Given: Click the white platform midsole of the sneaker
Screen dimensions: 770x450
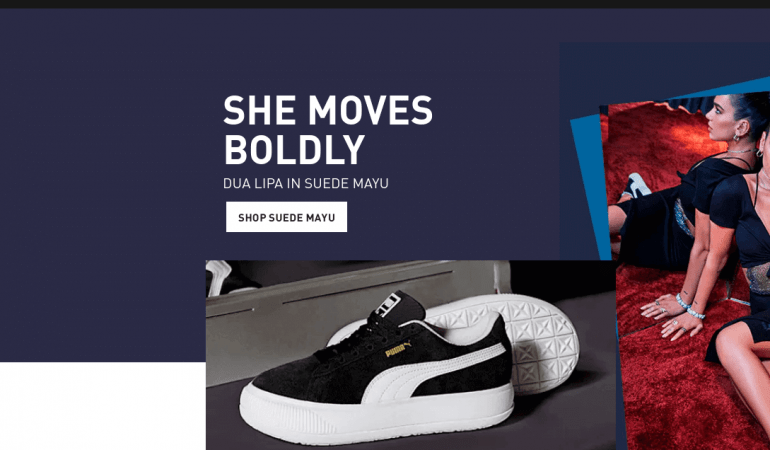Looking at the screenshot, I should click(x=376, y=415).
